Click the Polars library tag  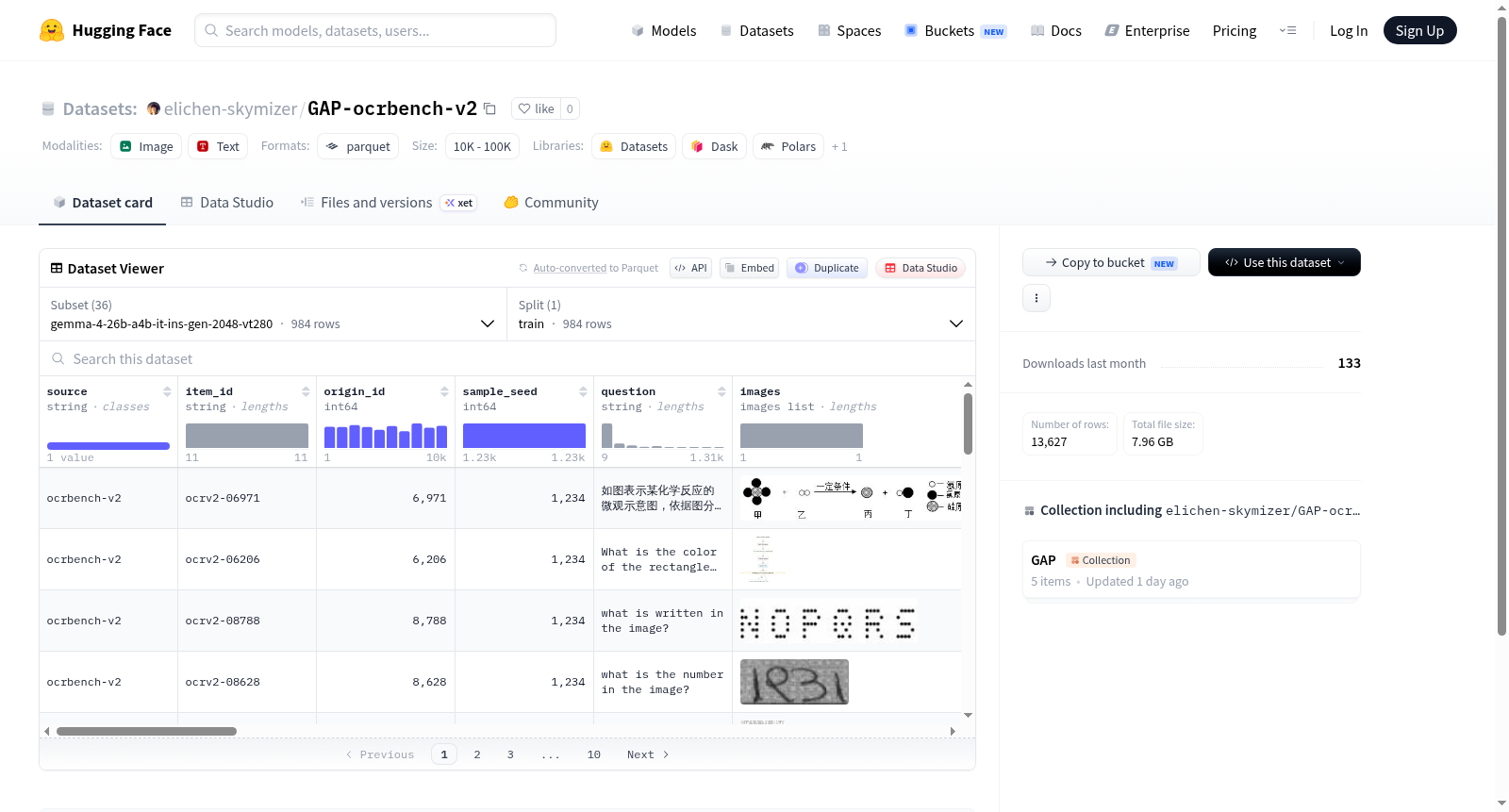tap(788, 146)
